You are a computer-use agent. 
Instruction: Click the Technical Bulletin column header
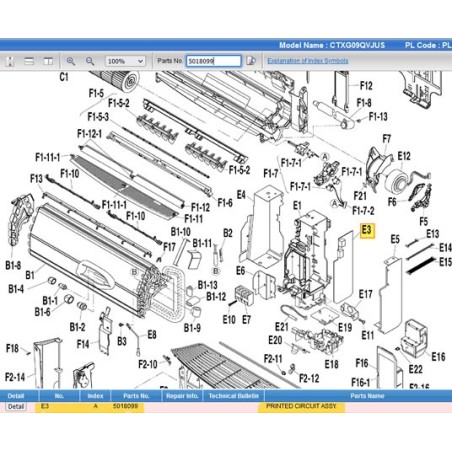tap(233, 396)
